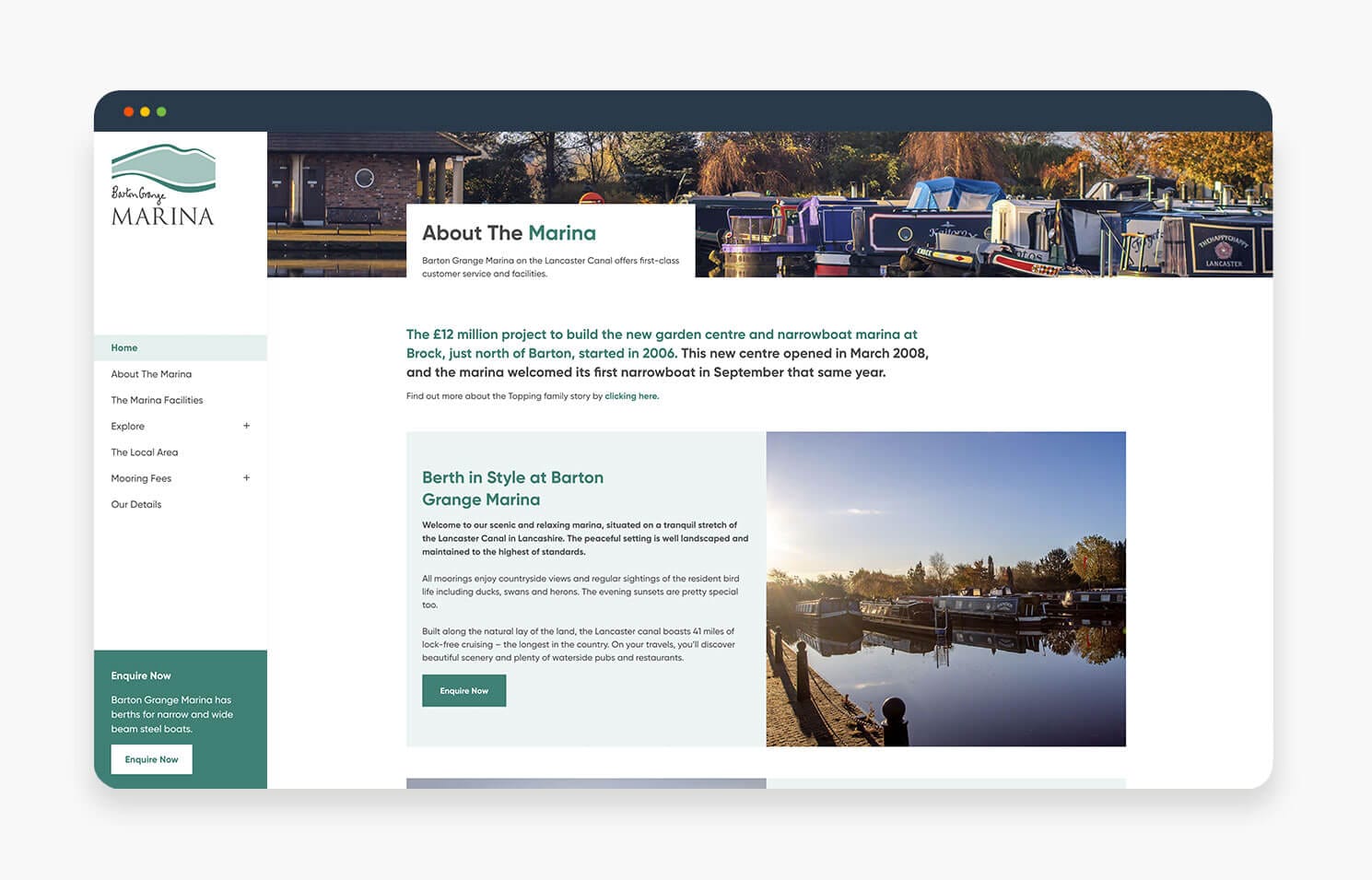Click the '£12 million project' intro paragraph
The height and width of the screenshot is (880, 1372).
[x=667, y=353]
